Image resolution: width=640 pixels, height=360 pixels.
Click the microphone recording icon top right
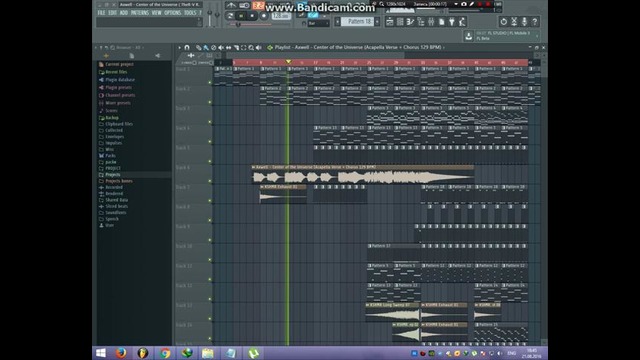tap(524, 22)
